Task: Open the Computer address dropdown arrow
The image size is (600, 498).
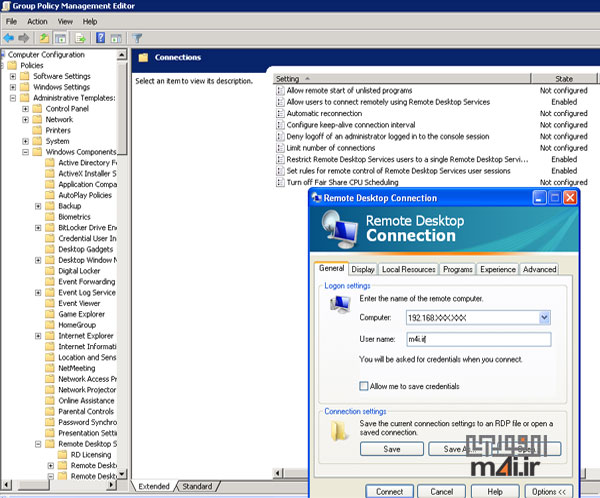Action: (545, 317)
